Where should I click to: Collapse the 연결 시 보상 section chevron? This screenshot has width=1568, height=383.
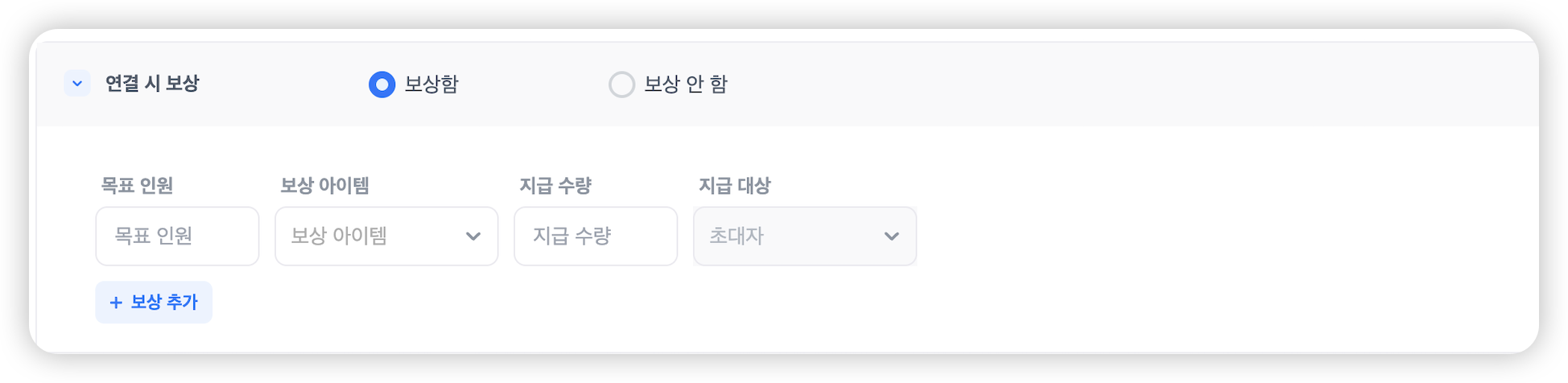click(77, 84)
